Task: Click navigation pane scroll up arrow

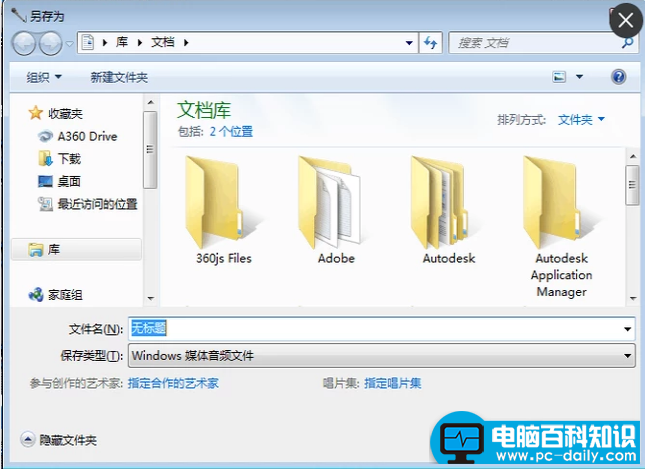Action: click(x=151, y=102)
